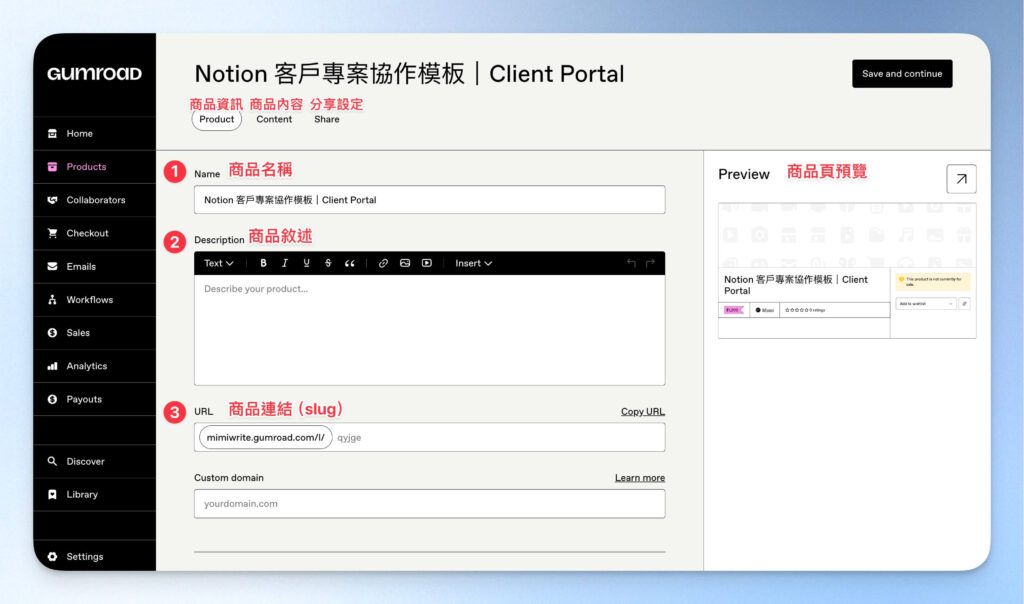Click the description text area
This screenshot has height=604, width=1024.
click(429, 330)
